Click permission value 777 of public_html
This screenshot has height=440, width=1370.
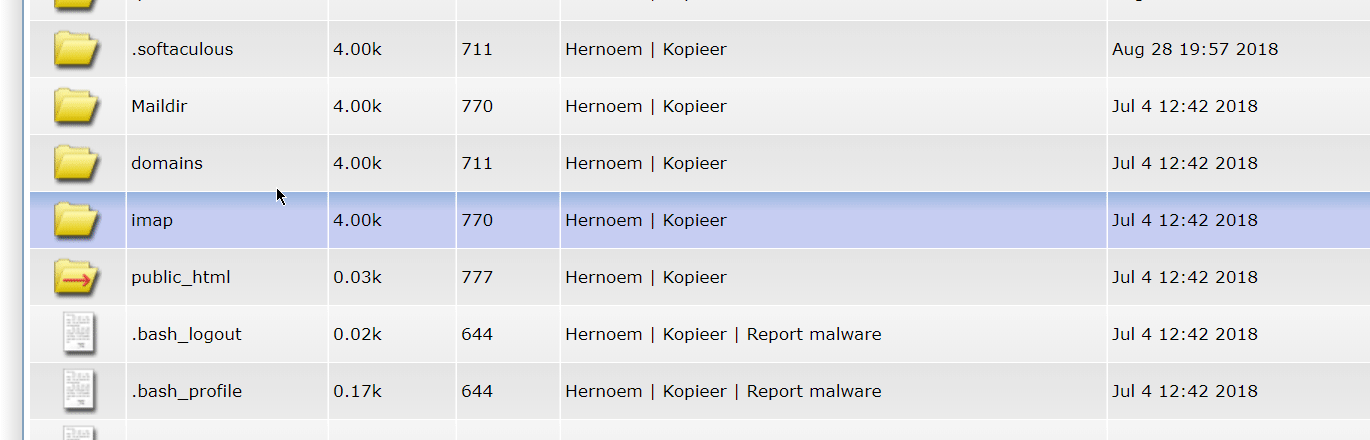(477, 277)
